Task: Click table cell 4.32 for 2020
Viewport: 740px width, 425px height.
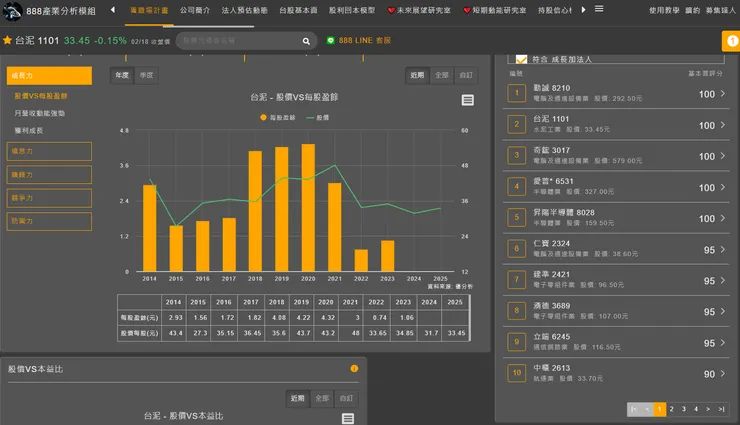Action: pos(326,317)
